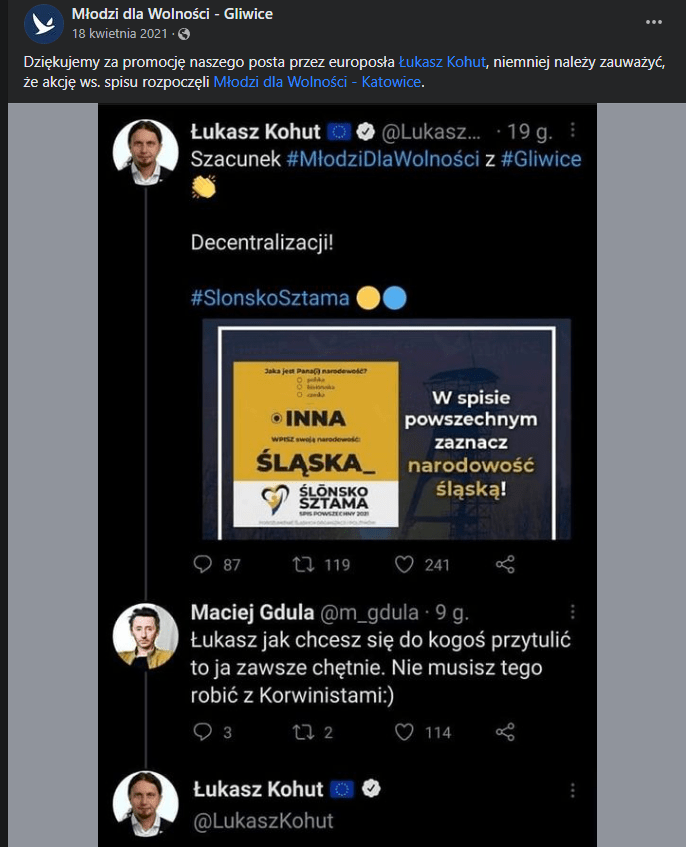
Task: Click the public globe privacy icon
Action: [183, 33]
